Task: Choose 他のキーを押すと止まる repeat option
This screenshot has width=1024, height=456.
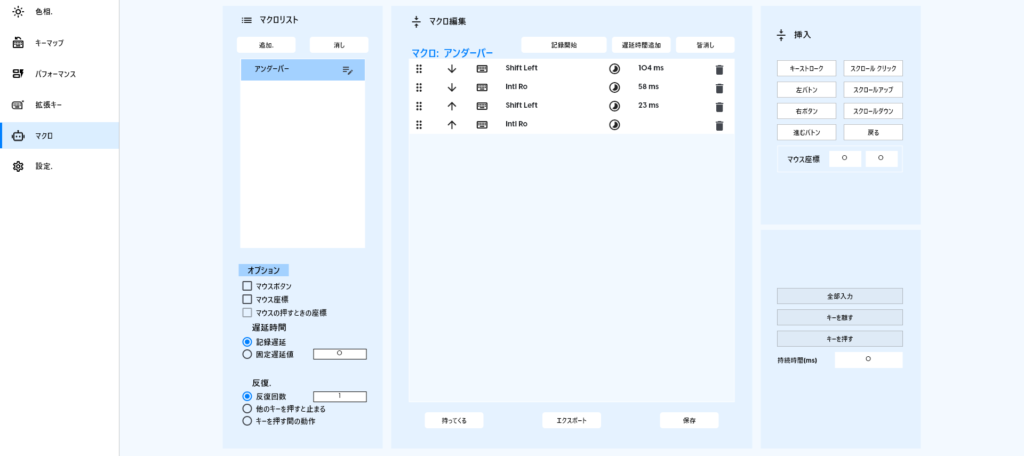Action: coord(247,408)
